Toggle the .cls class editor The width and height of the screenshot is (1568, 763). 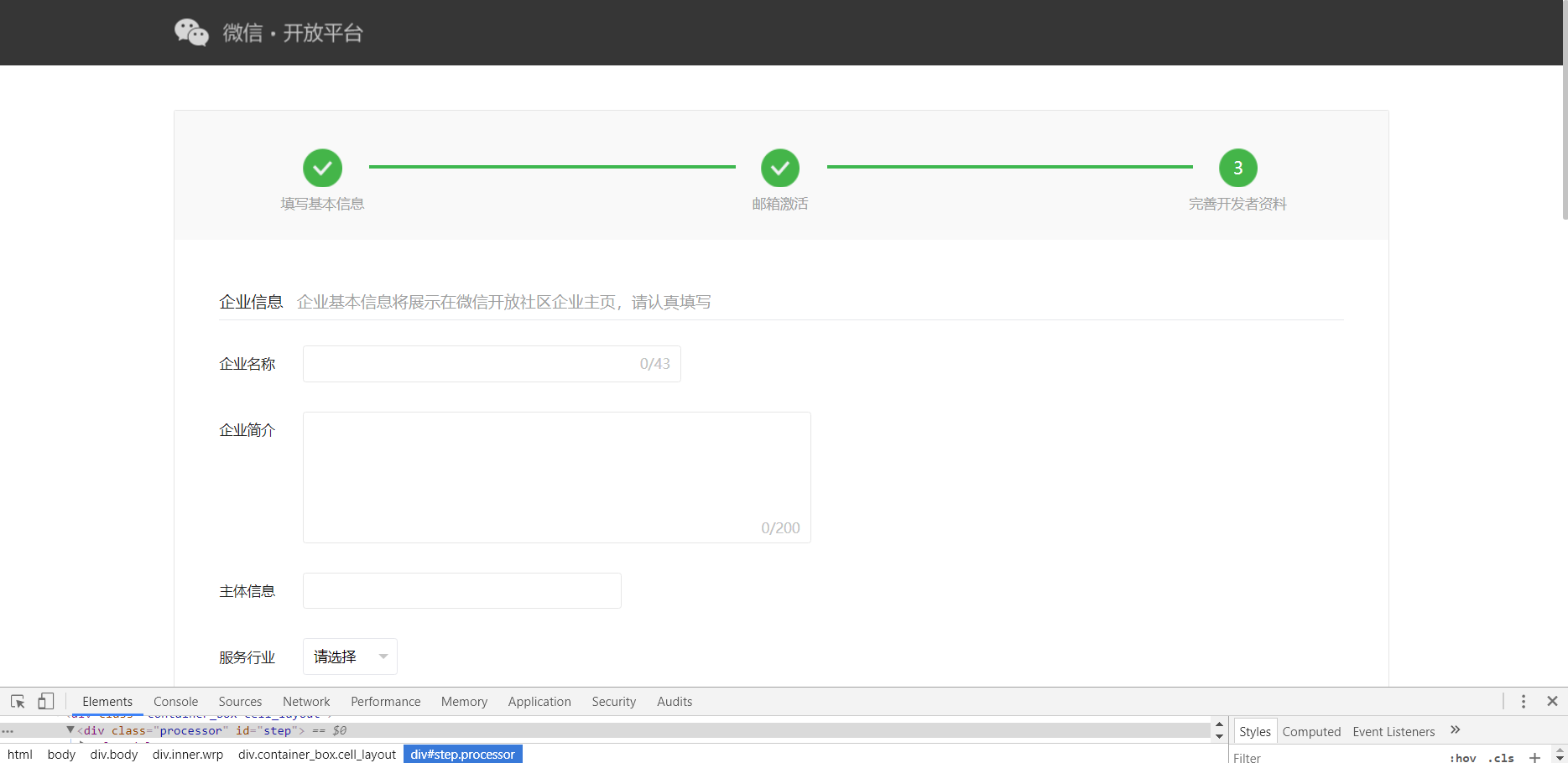1501,757
